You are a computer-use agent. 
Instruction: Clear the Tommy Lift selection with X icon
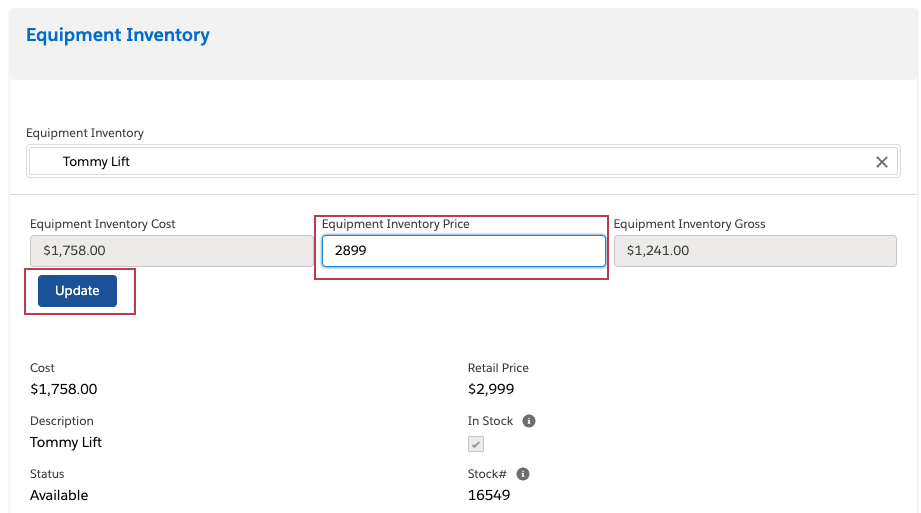tap(882, 162)
